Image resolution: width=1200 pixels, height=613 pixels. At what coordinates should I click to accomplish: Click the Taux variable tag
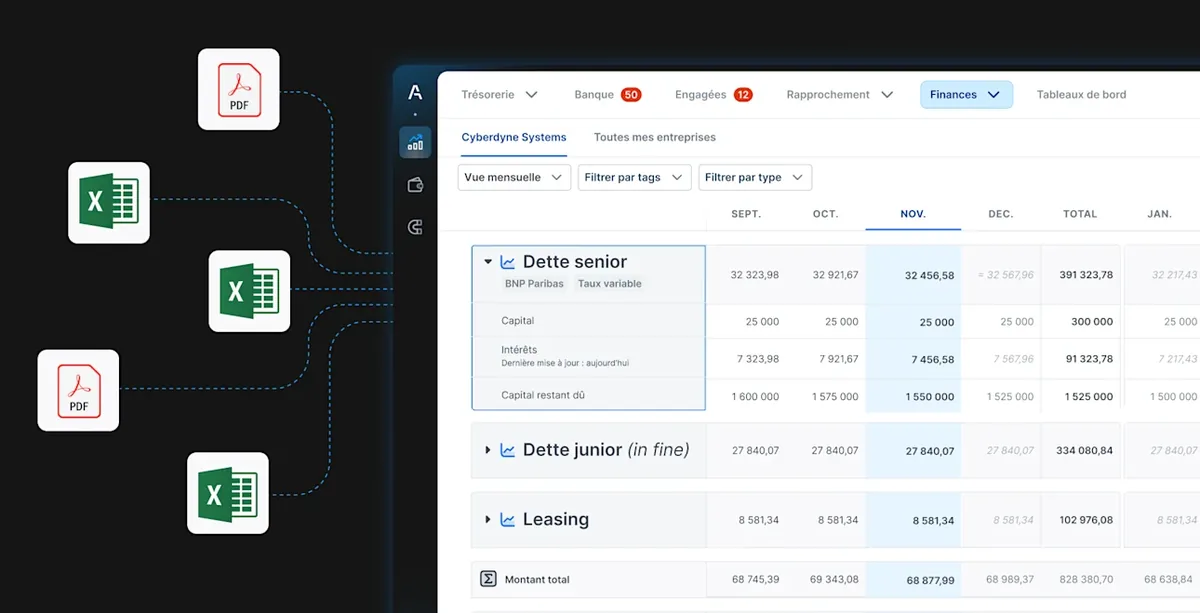point(610,284)
